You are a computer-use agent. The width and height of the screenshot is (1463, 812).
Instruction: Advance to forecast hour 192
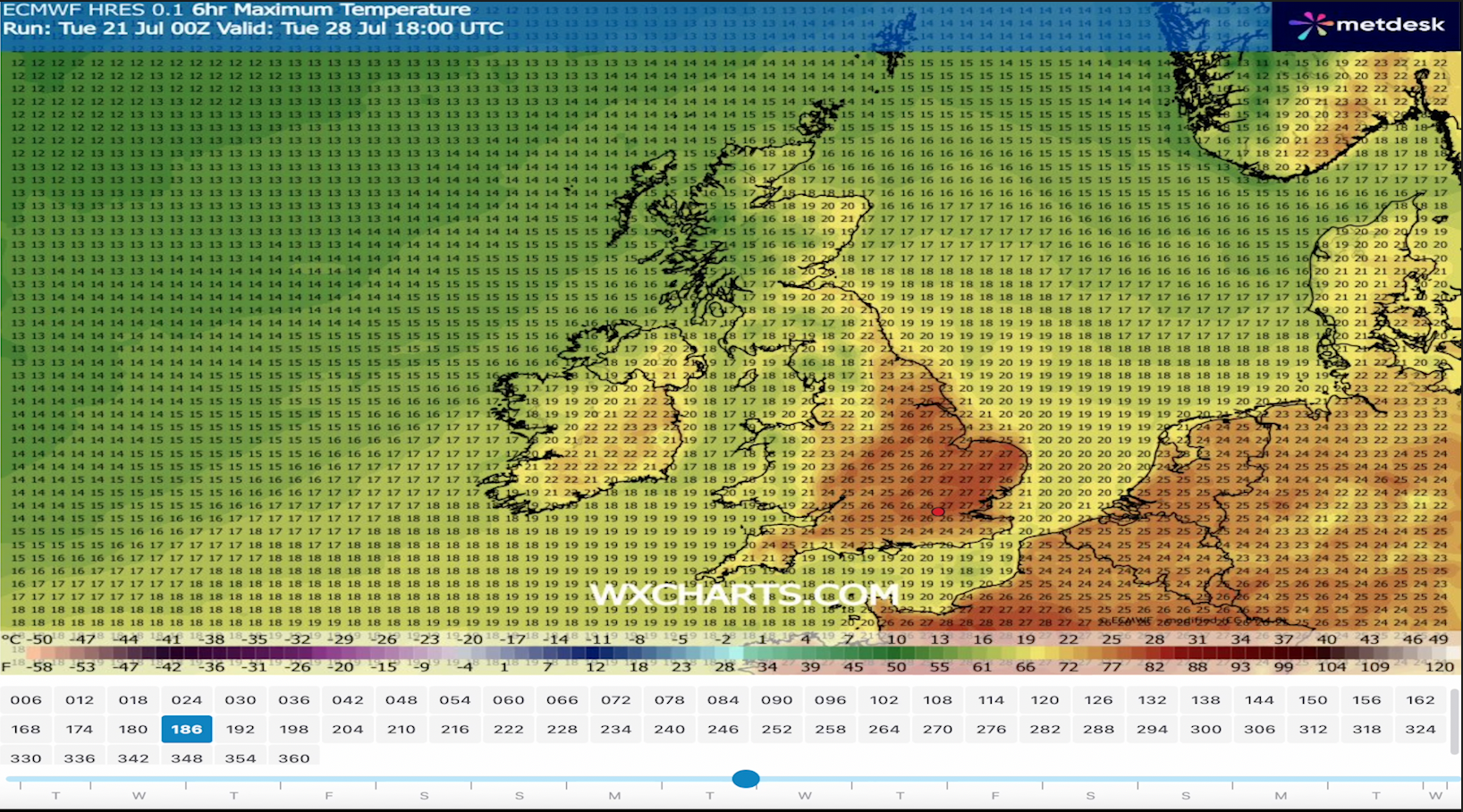pyautogui.click(x=241, y=730)
